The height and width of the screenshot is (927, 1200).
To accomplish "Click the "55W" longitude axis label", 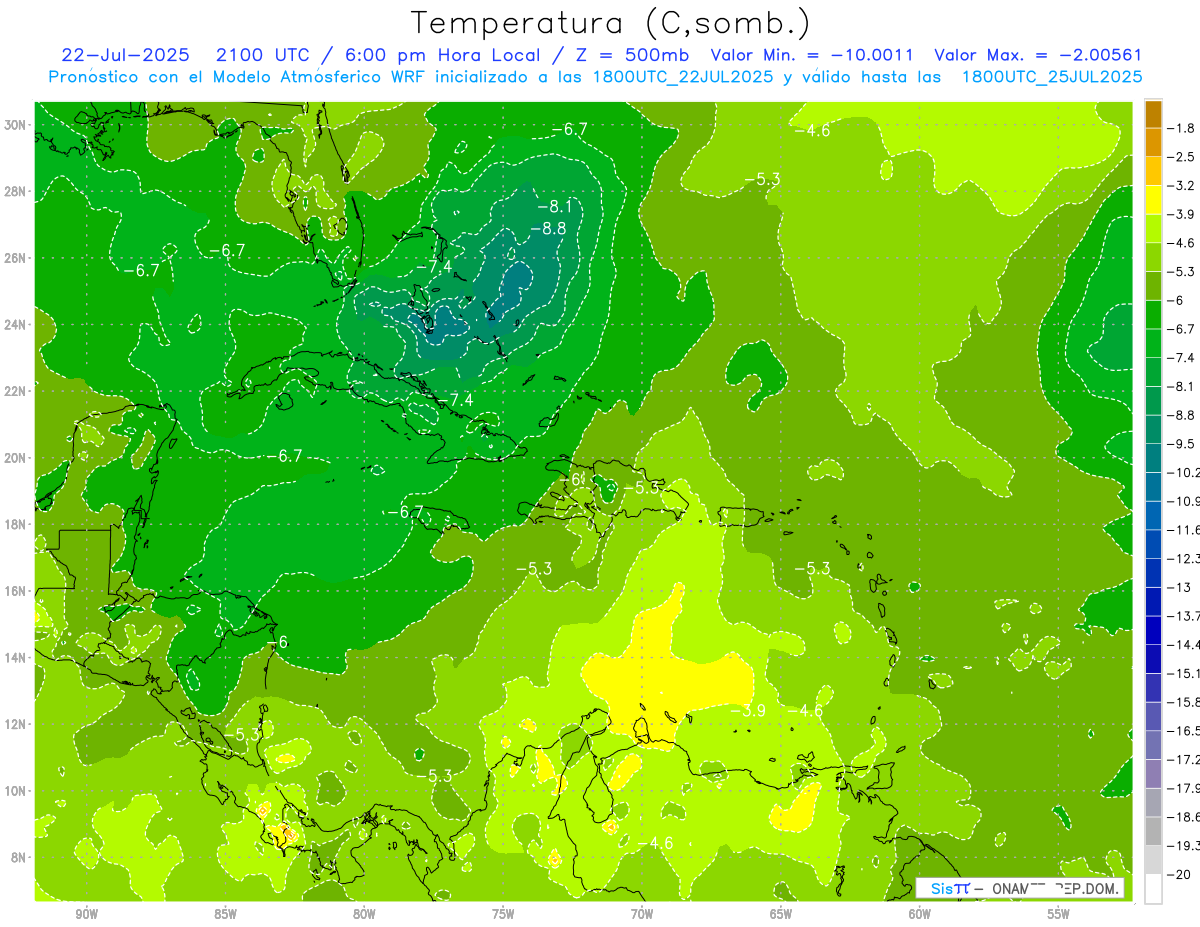I will (1058, 914).
